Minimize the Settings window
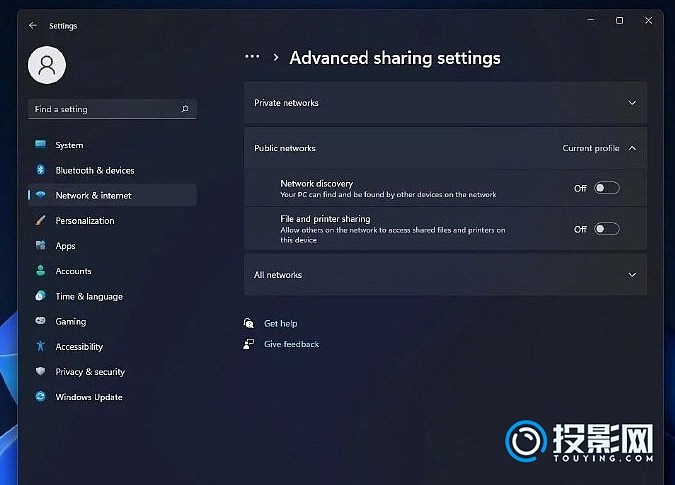The height and width of the screenshot is (485, 675). pos(591,20)
